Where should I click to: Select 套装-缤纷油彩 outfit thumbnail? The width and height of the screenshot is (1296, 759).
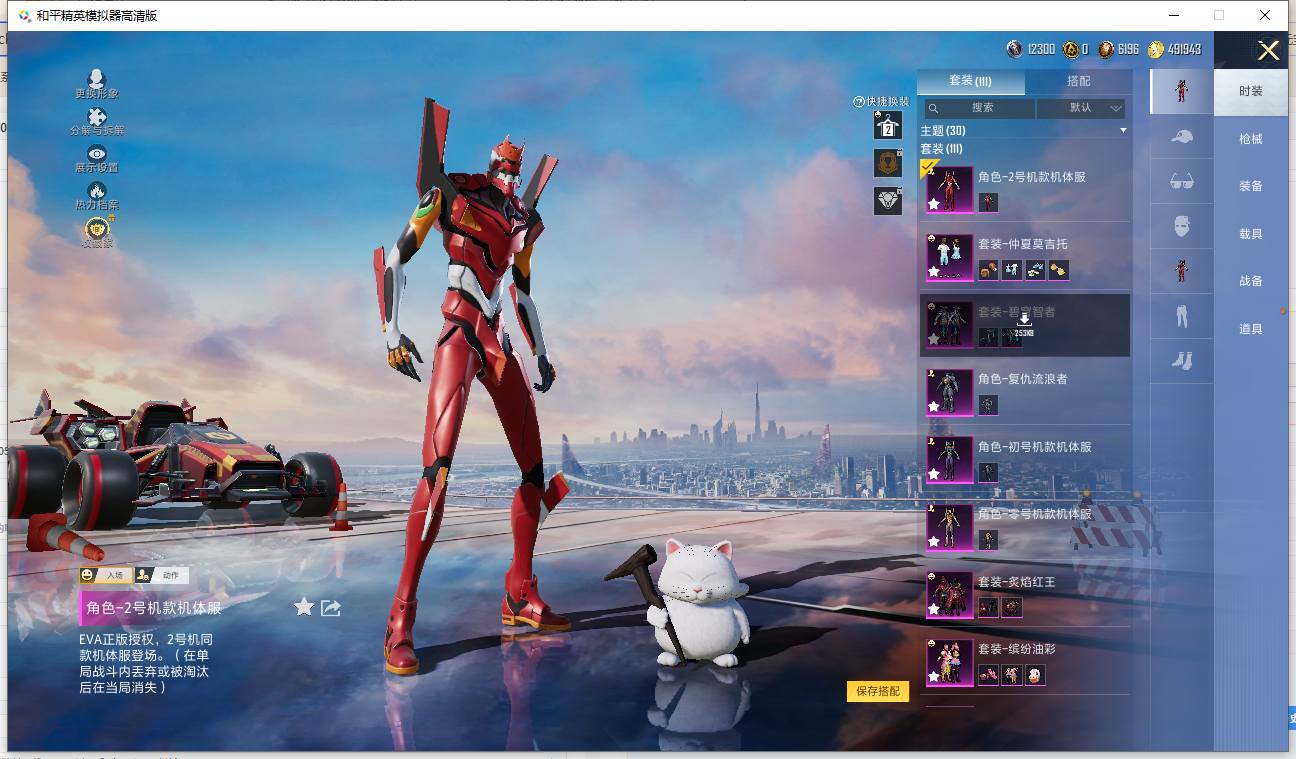pos(949,662)
